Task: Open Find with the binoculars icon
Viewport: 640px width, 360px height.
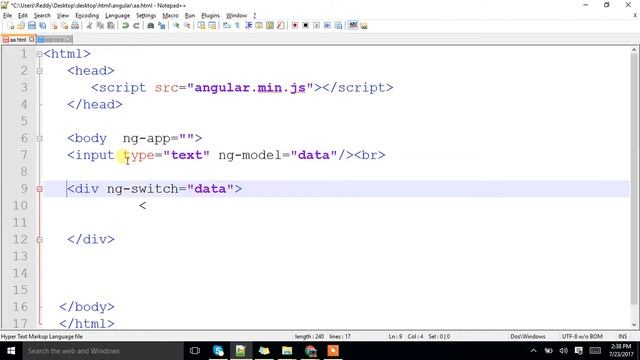Action: point(151,26)
